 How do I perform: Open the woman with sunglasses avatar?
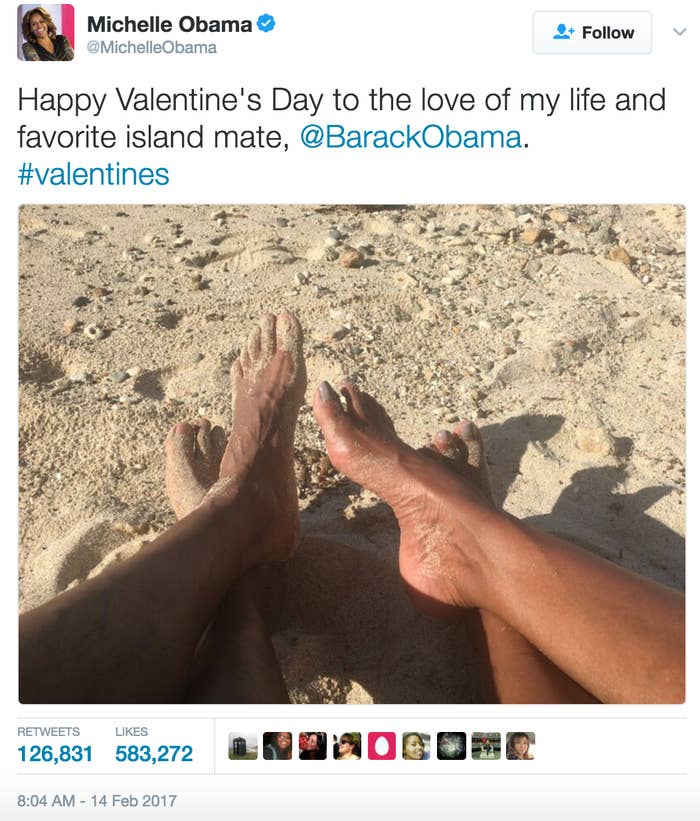[347, 746]
